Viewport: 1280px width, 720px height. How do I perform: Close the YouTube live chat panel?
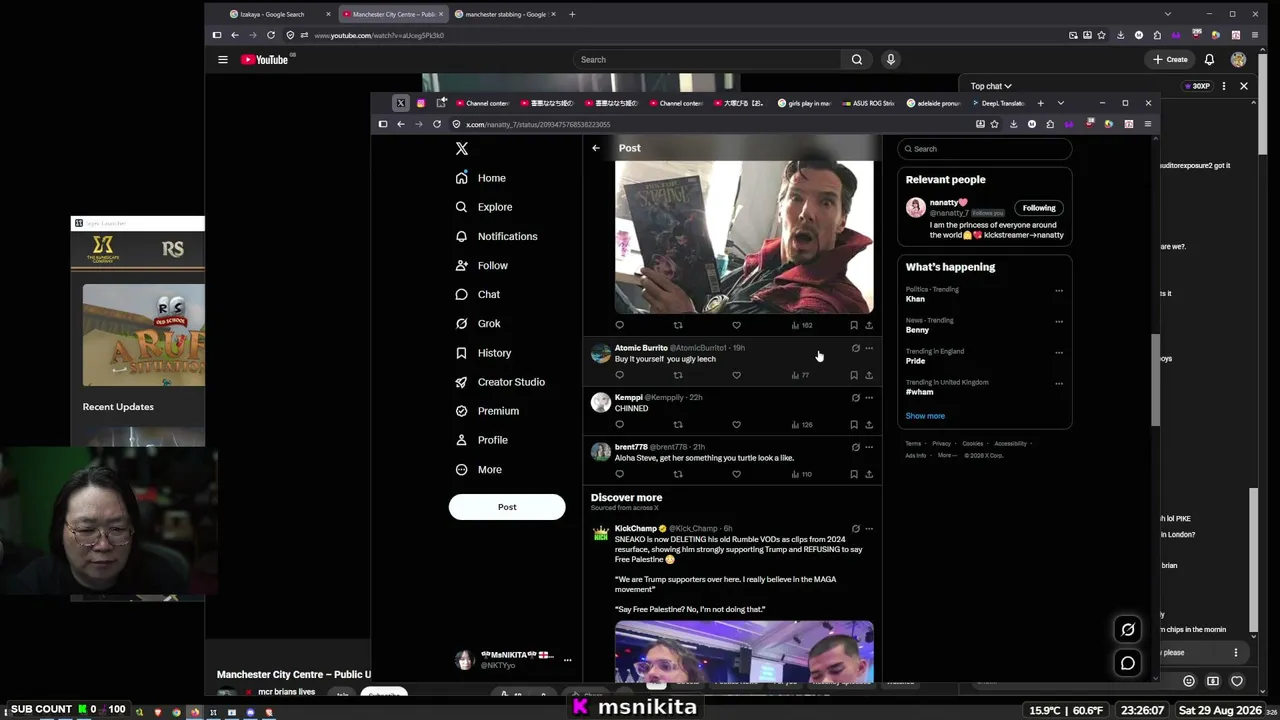click(x=1244, y=86)
